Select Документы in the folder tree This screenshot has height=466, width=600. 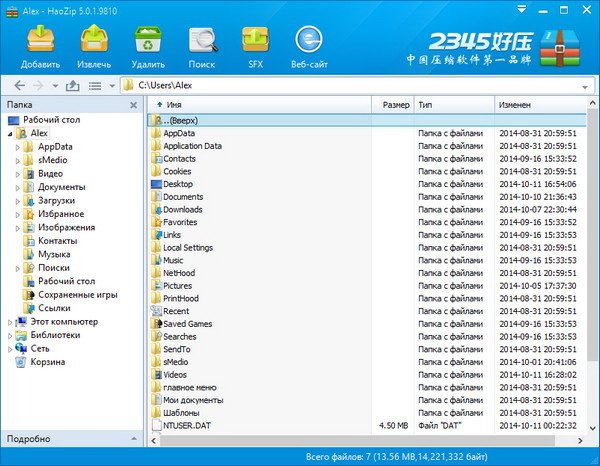coord(62,187)
